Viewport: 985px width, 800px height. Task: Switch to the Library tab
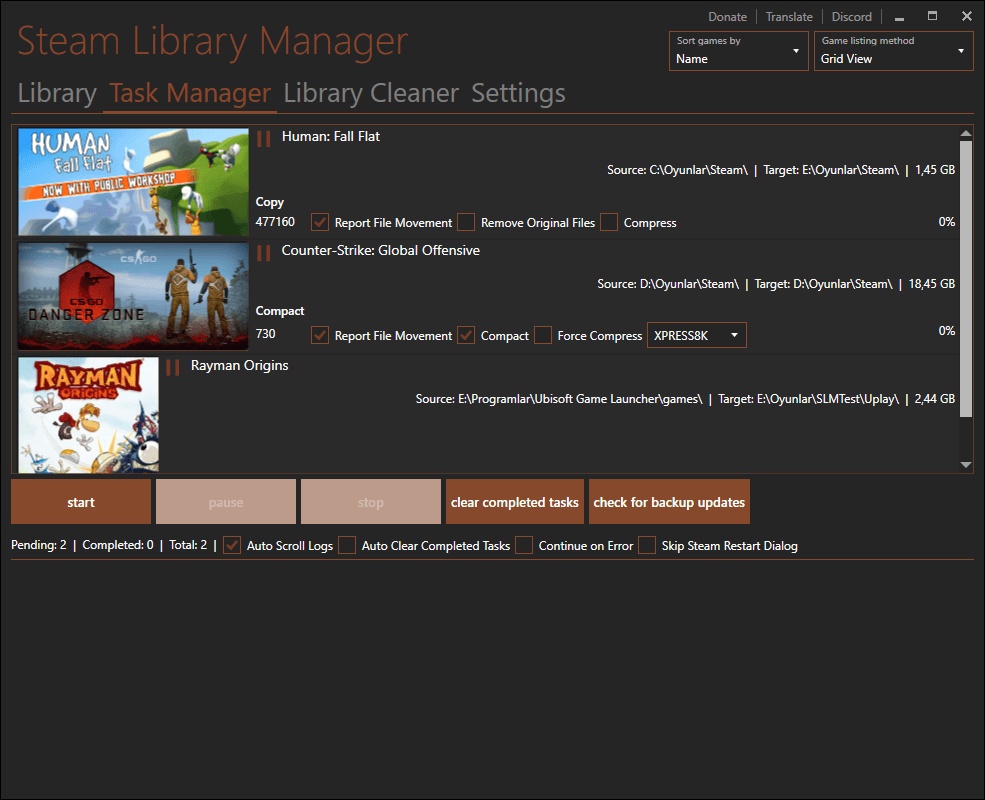(x=56, y=93)
